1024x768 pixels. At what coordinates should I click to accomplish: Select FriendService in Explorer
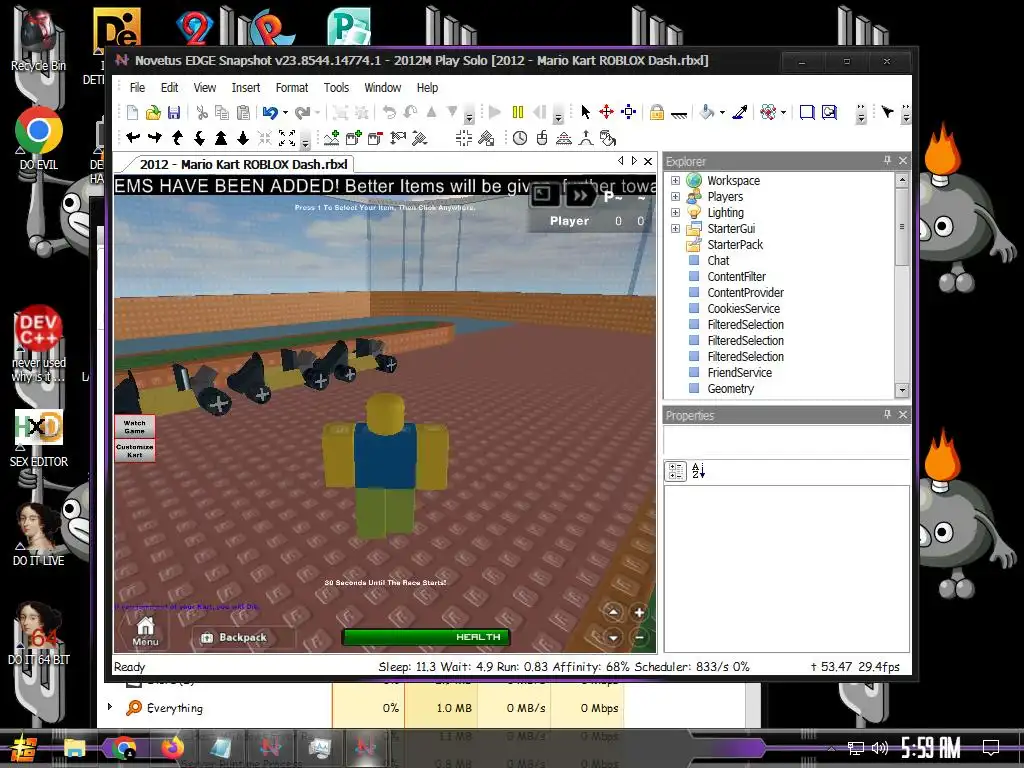click(739, 372)
